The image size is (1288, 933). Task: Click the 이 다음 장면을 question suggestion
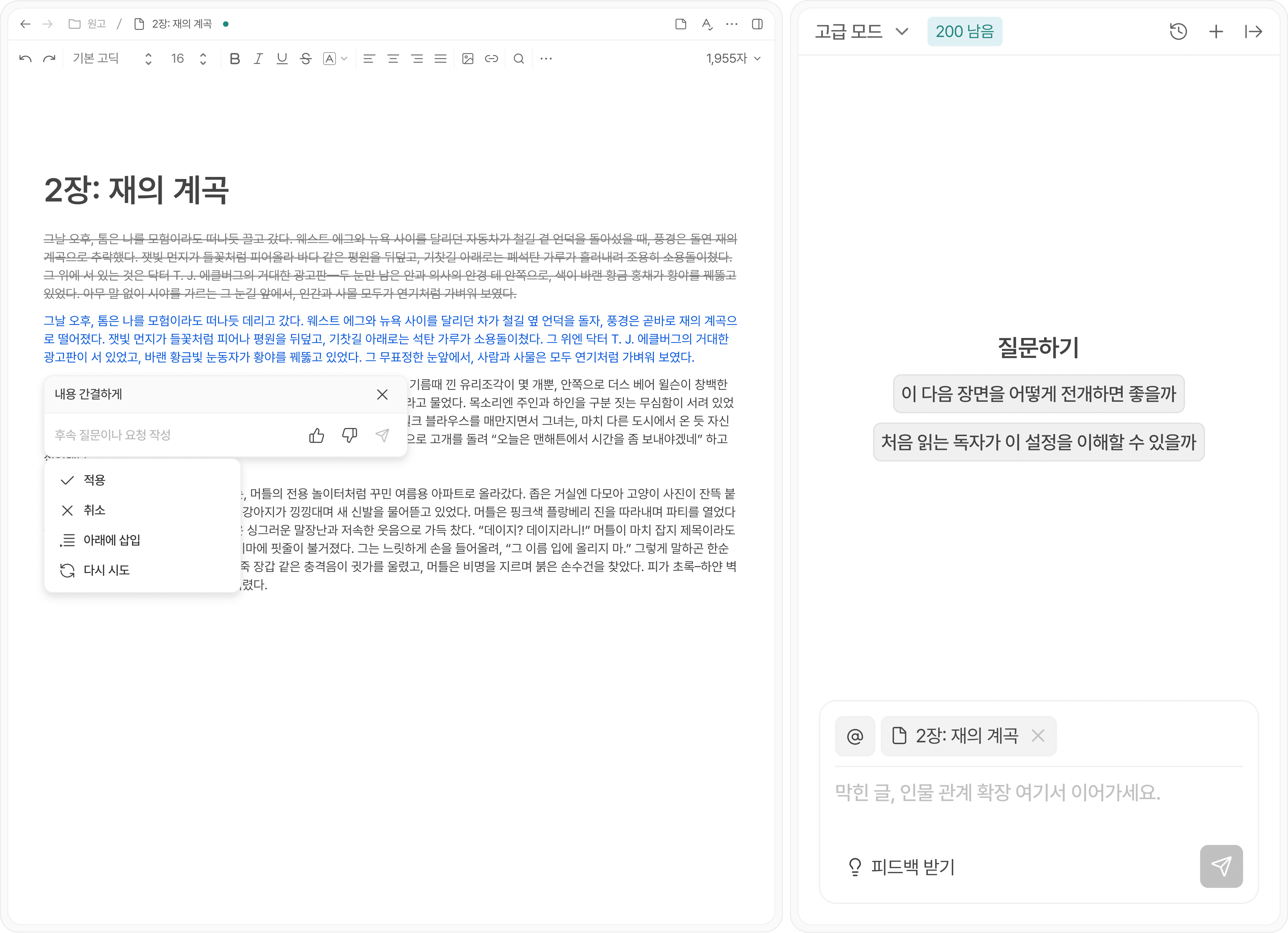(1038, 394)
